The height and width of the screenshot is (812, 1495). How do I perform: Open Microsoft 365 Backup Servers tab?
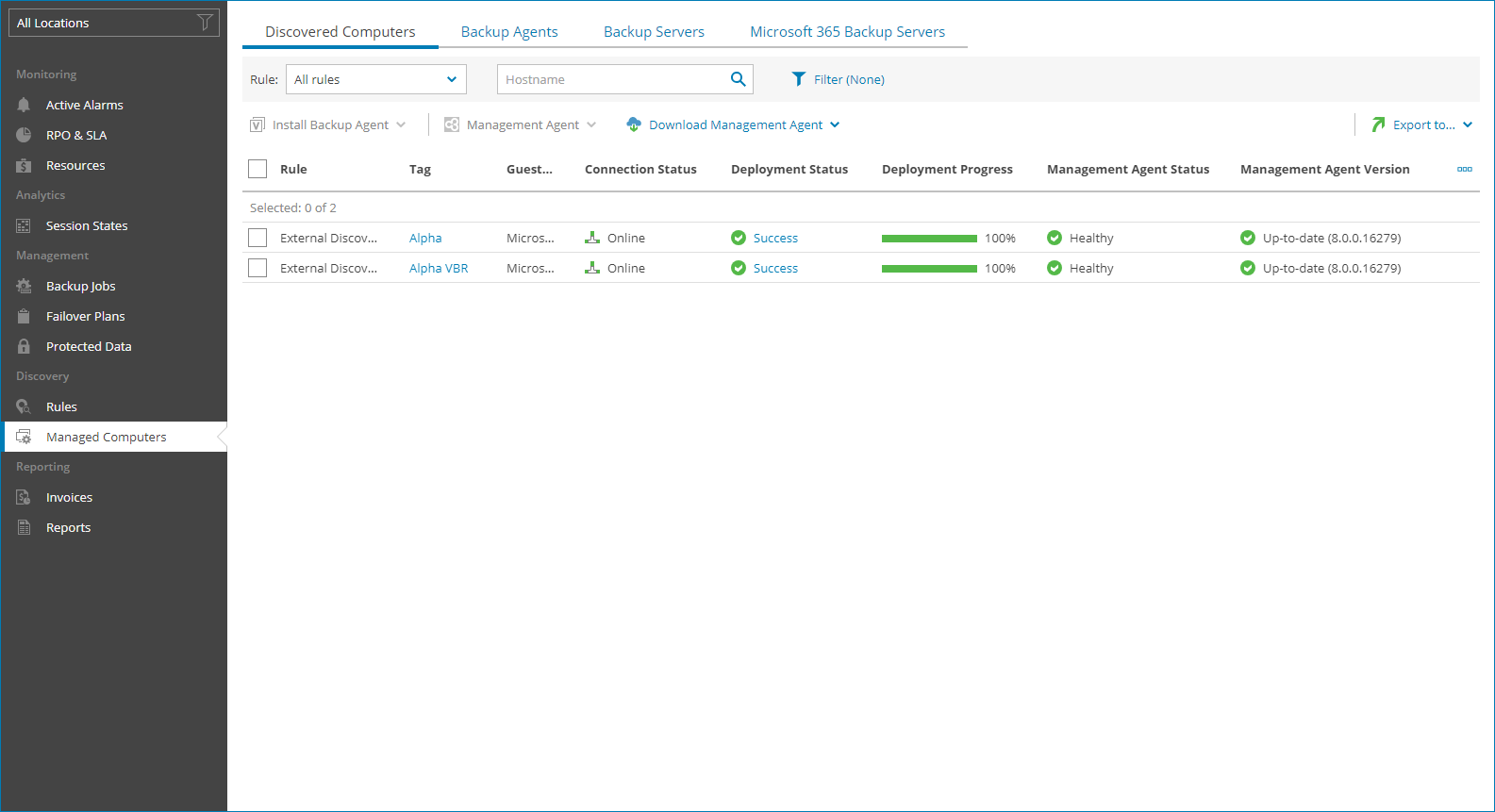847,32
